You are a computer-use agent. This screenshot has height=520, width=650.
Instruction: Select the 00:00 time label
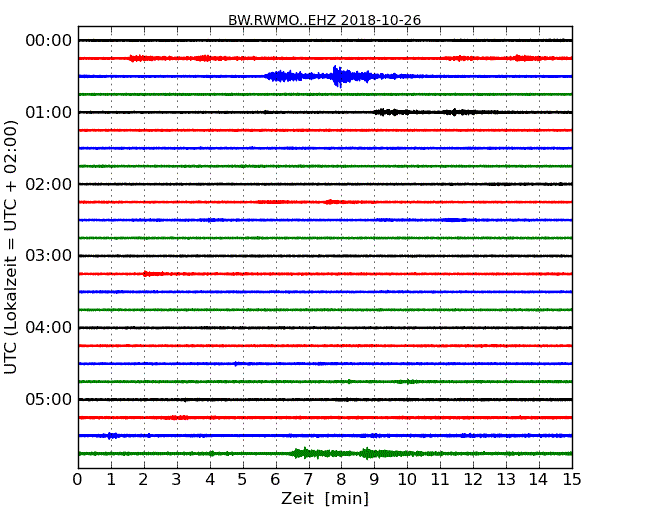coord(49,41)
